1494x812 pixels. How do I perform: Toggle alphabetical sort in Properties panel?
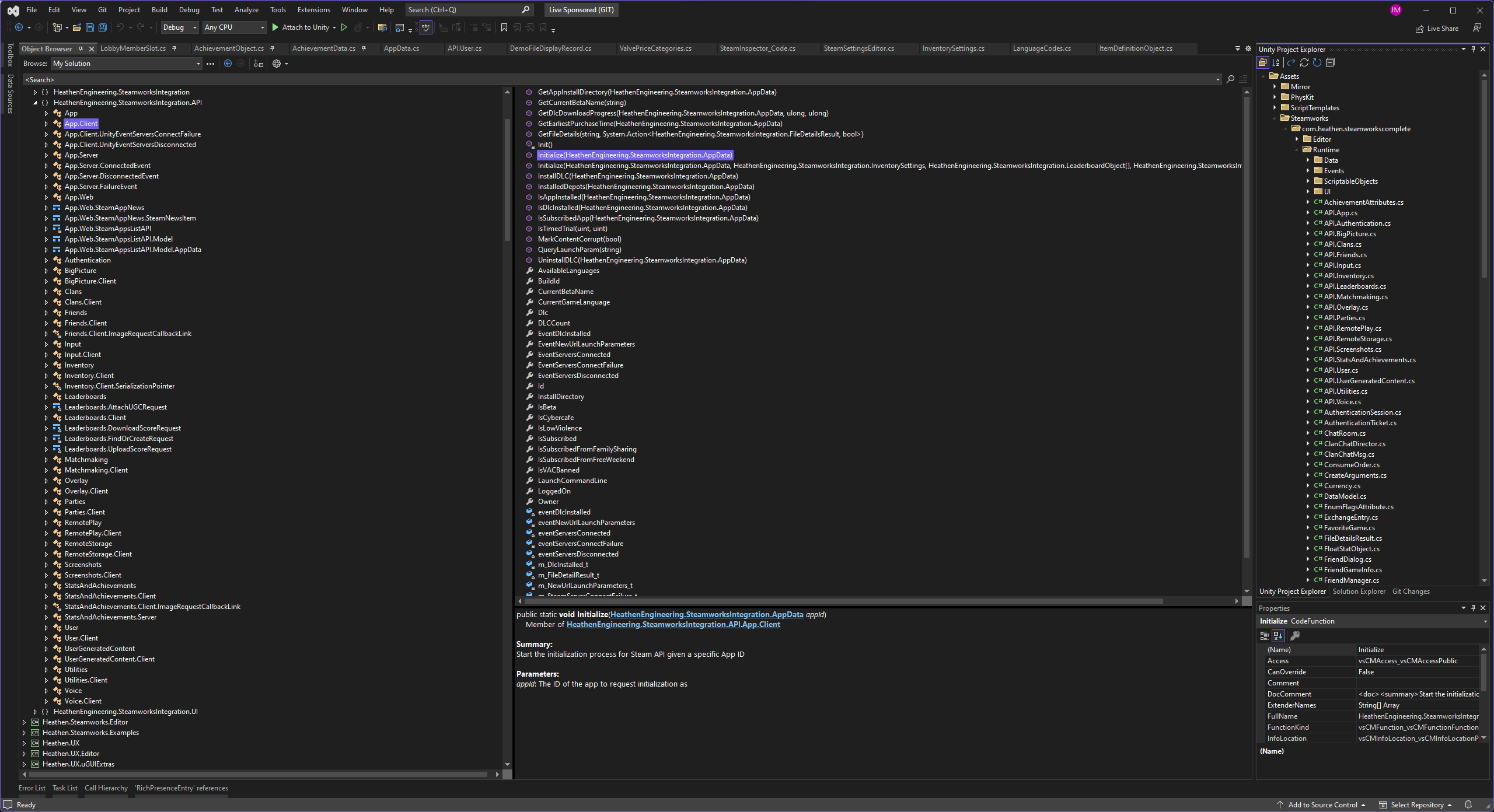tap(1279, 636)
